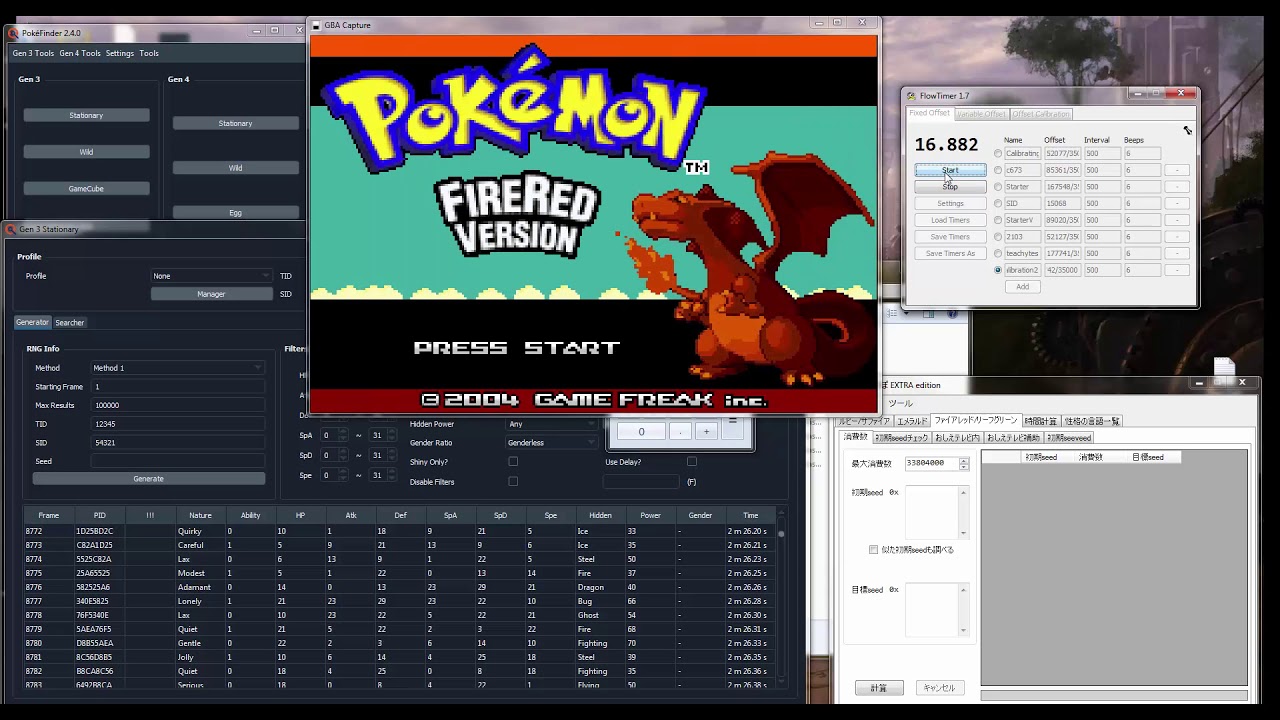Open the Gen 4 Egg button
The image size is (1280, 720).
(235, 213)
